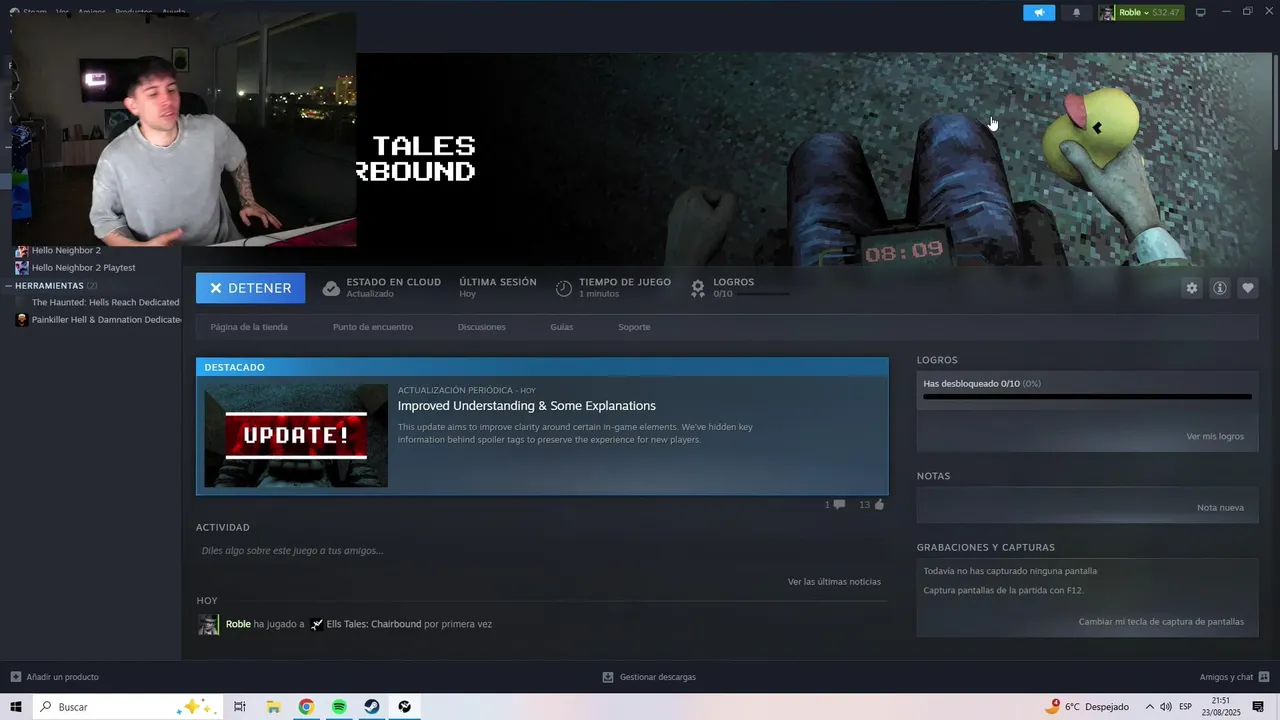Open Punto de encuentro tab
Image resolution: width=1280 pixels, height=720 pixels.
(373, 327)
